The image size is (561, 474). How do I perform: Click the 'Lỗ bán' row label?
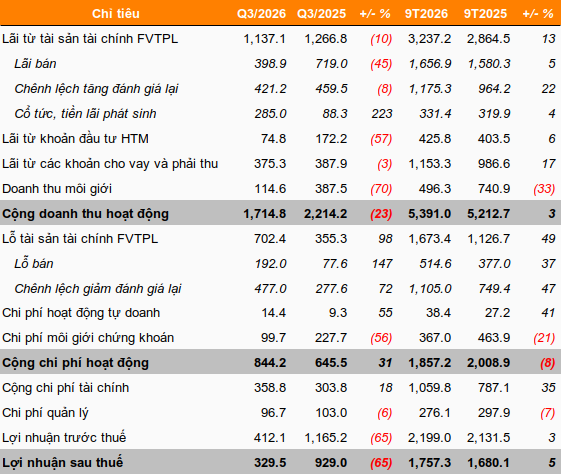pyautogui.click(x=34, y=264)
